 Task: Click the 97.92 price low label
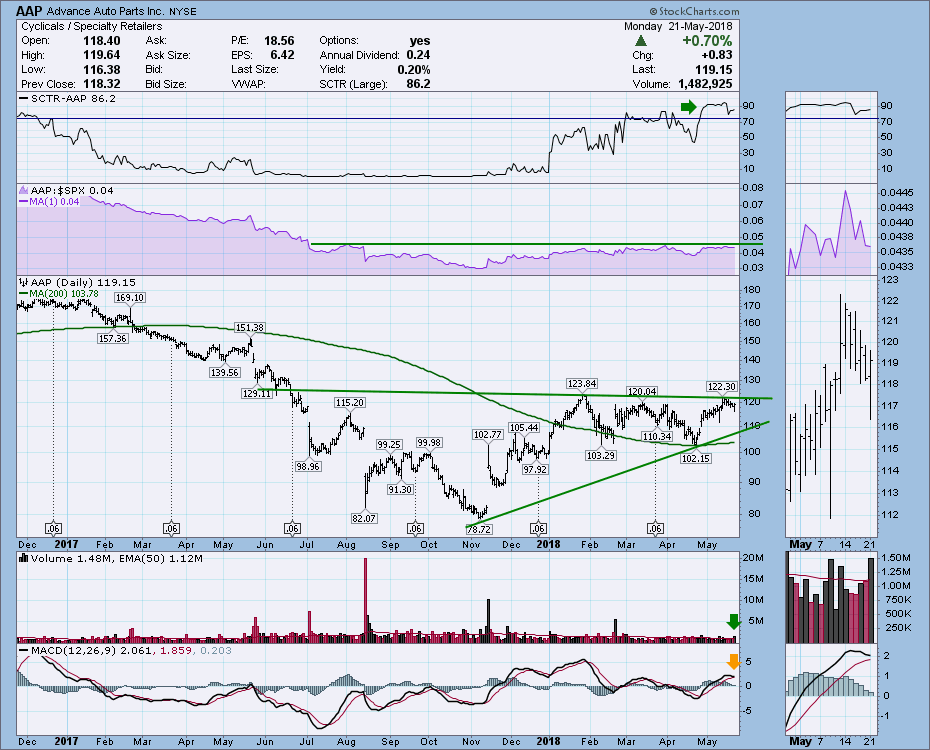pyautogui.click(x=535, y=470)
